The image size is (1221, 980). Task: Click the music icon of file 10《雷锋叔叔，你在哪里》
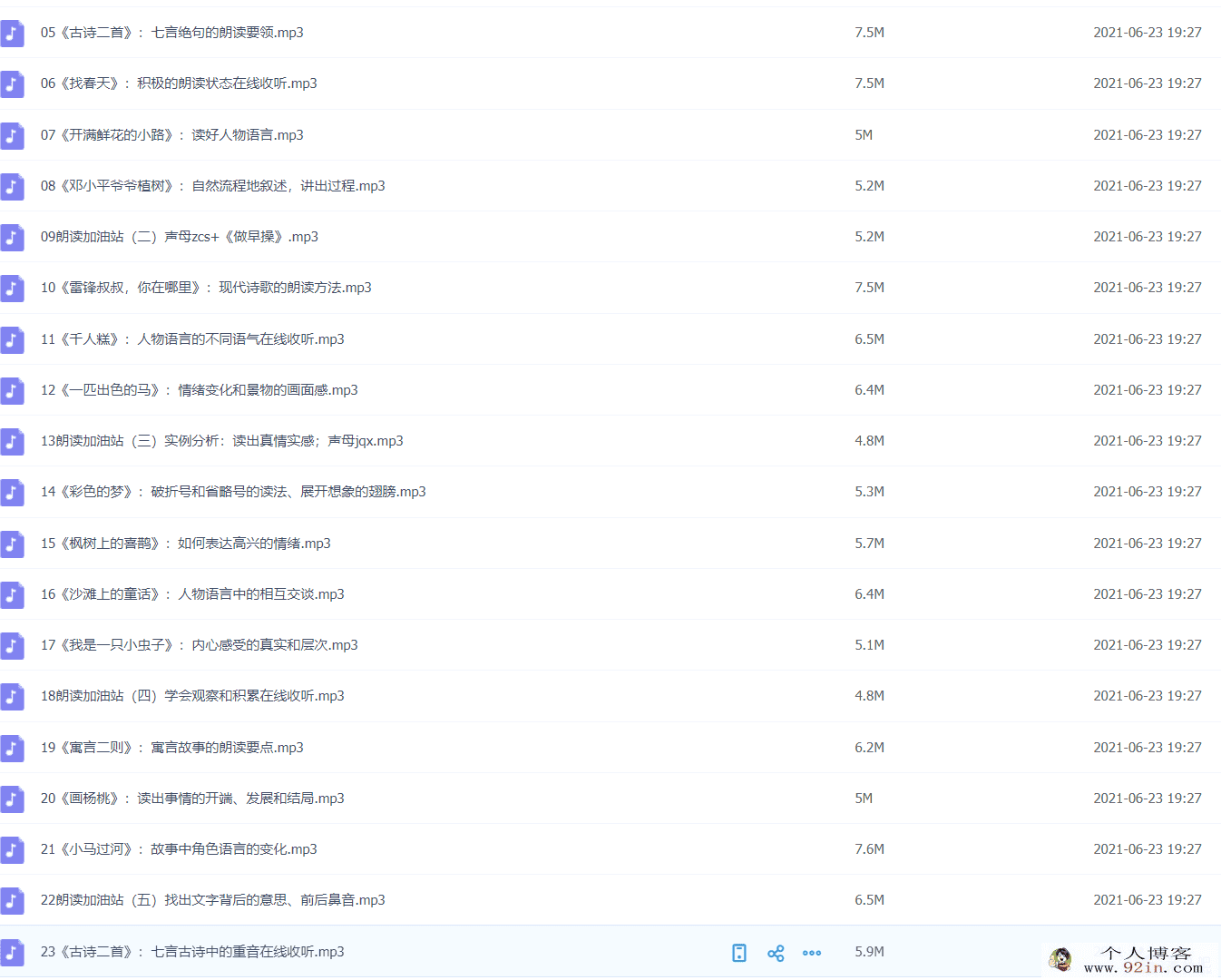point(12,288)
